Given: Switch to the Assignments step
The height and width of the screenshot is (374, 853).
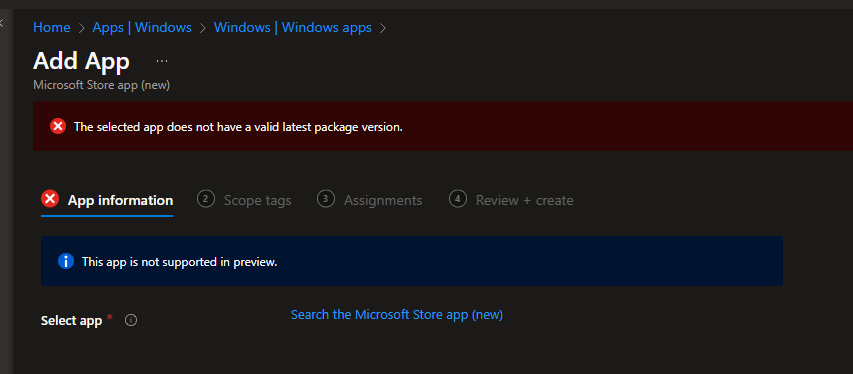Looking at the screenshot, I should click(369, 200).
